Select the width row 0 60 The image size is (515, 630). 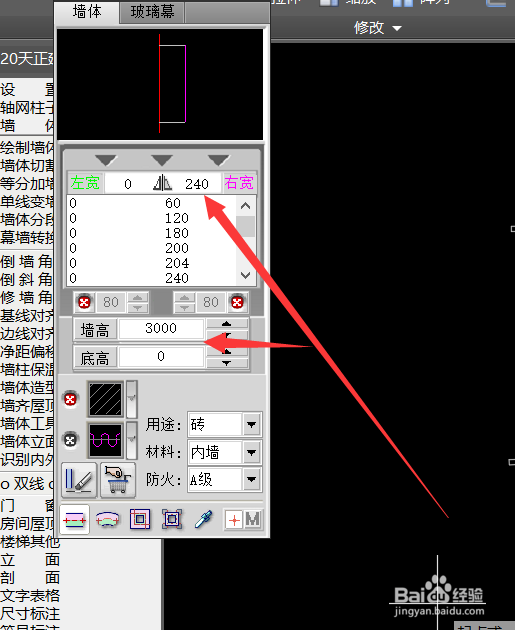pyautogui.click(x=152, y=203)
